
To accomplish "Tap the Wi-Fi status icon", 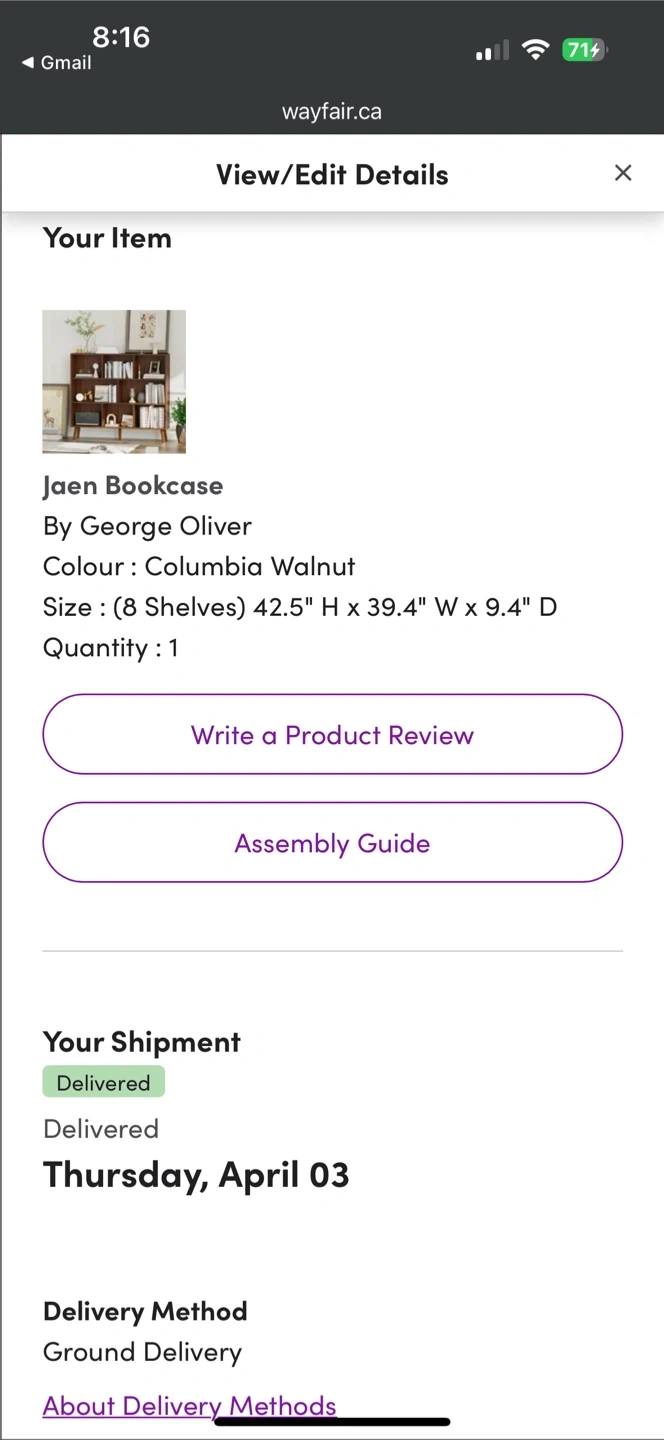I will [x=536, y=50].
